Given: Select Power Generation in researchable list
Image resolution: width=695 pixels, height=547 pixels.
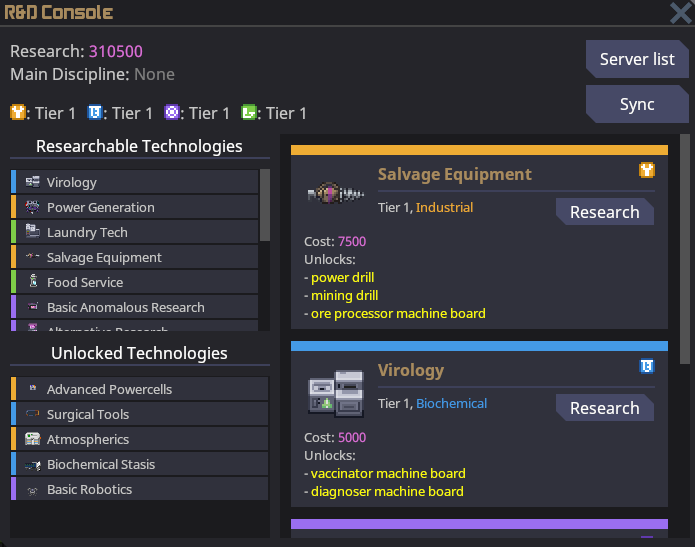Looking at the screenshot, I should point(135,207).
